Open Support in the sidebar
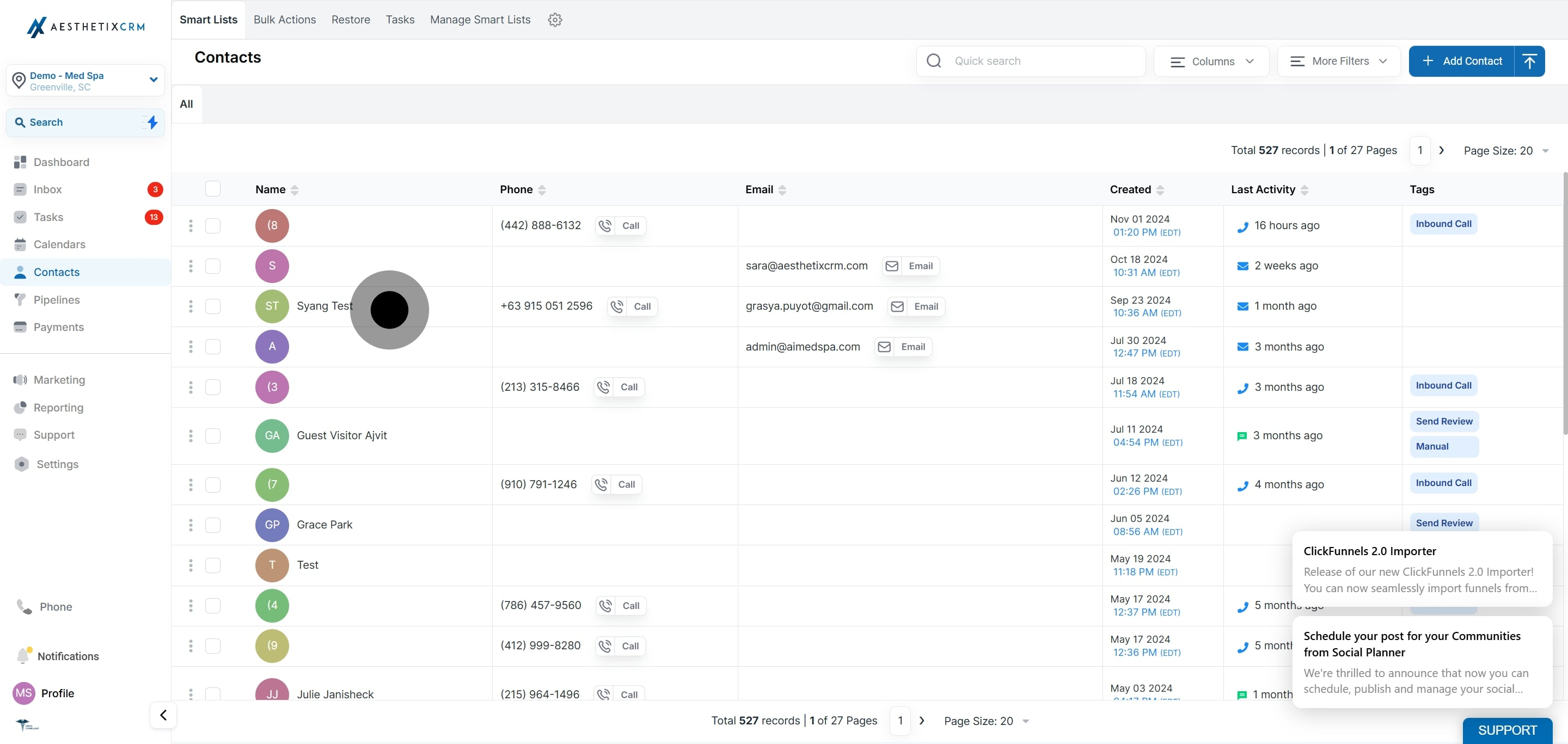1568x744 pixels. (x=53, y=434)
